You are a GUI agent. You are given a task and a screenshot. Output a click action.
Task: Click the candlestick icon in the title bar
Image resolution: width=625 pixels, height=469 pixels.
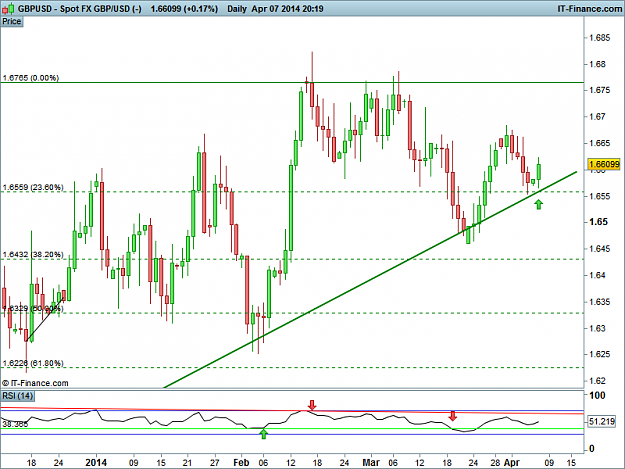point(9,8)
